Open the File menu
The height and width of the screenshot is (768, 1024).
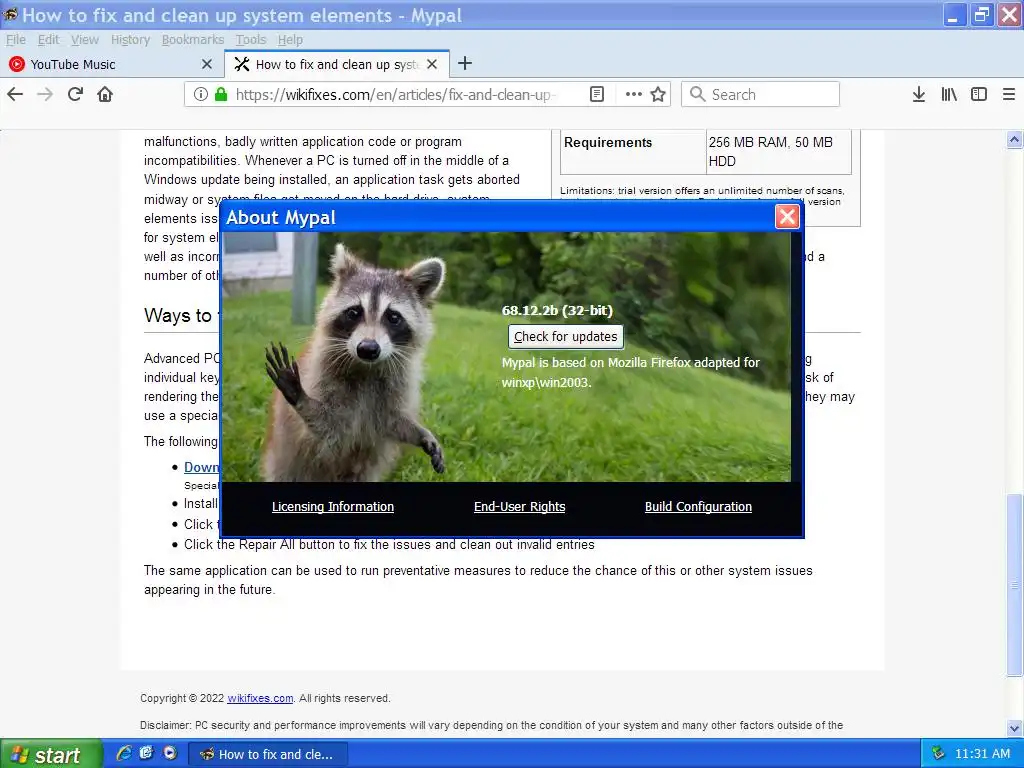pyautogui.click(x=16, y=40)
